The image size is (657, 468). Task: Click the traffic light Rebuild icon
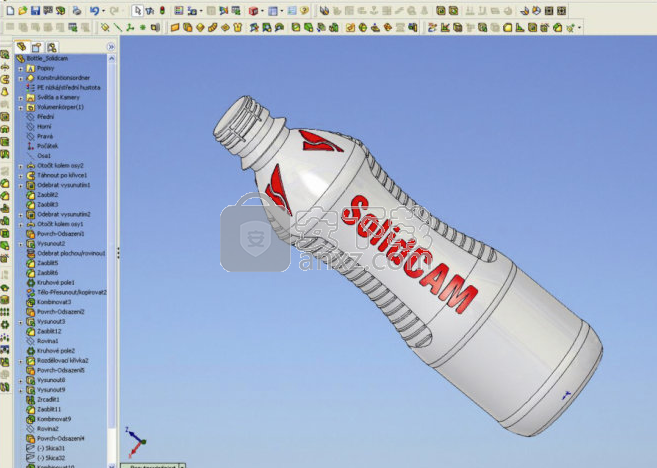[163, 10]
